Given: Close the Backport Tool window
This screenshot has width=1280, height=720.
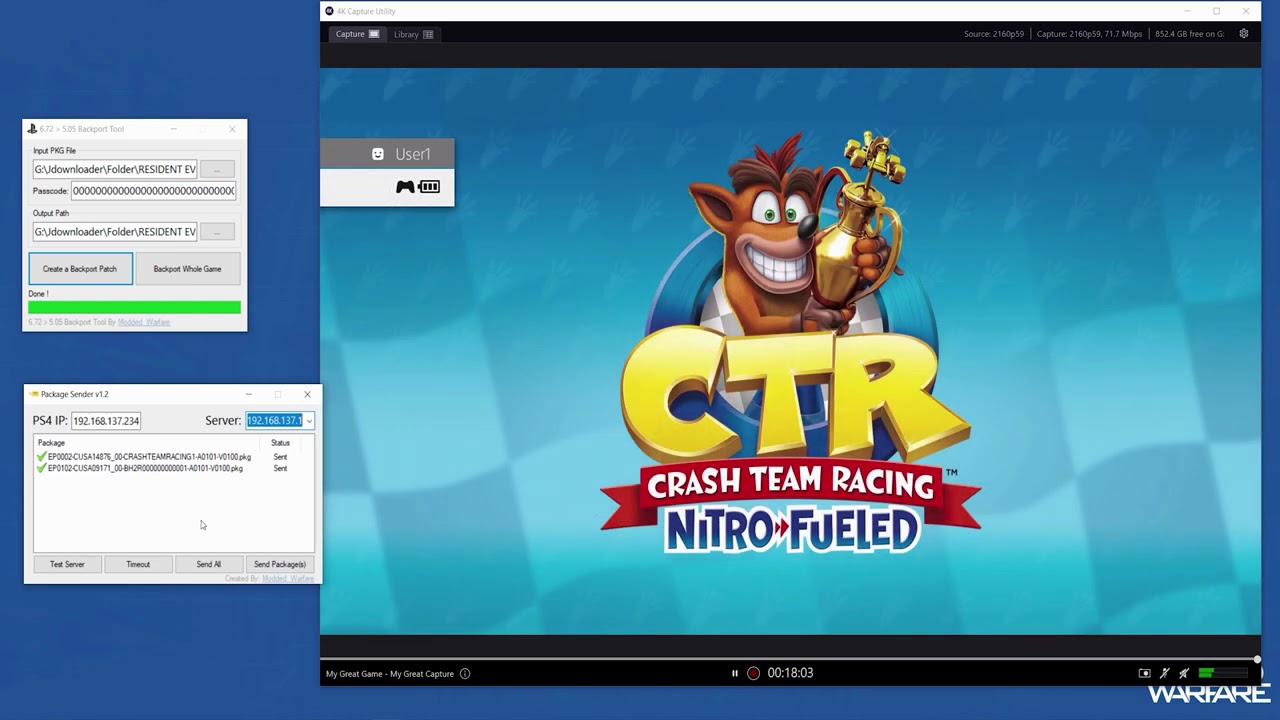Looking at the screenshot, I should pyautogui.click(x=232, y=129).
